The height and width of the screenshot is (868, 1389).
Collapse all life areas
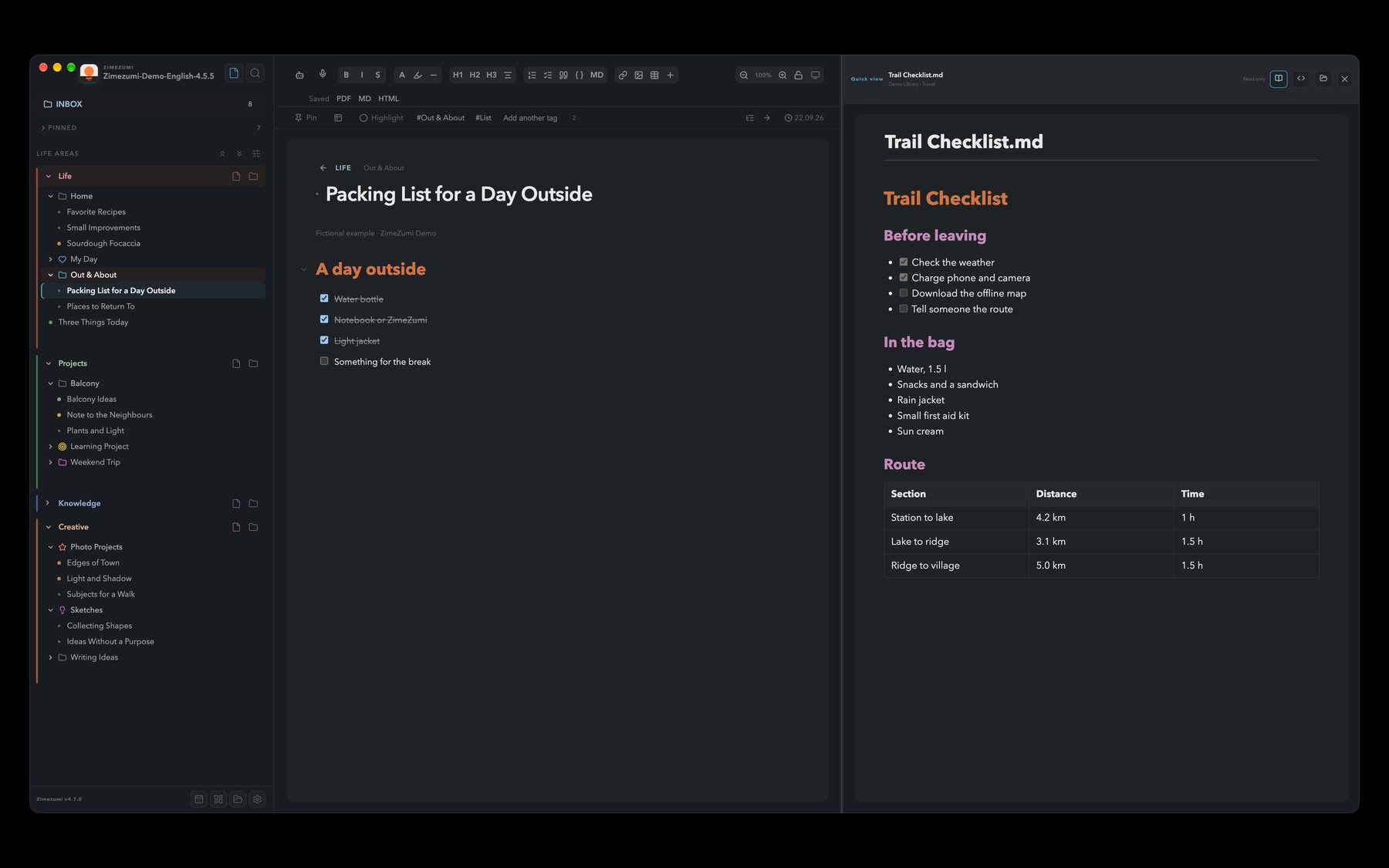tap(222, 154)
